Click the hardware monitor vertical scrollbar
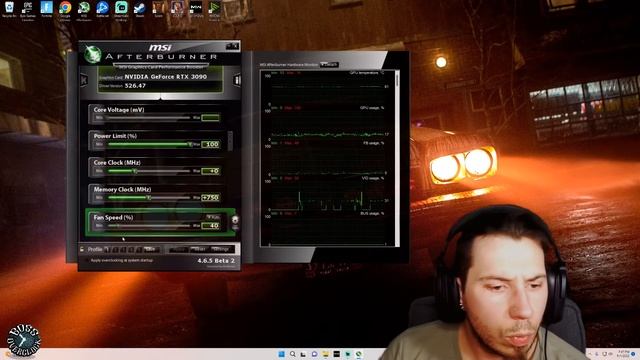This screenshot has width=640, height=360. coord(397,158)
